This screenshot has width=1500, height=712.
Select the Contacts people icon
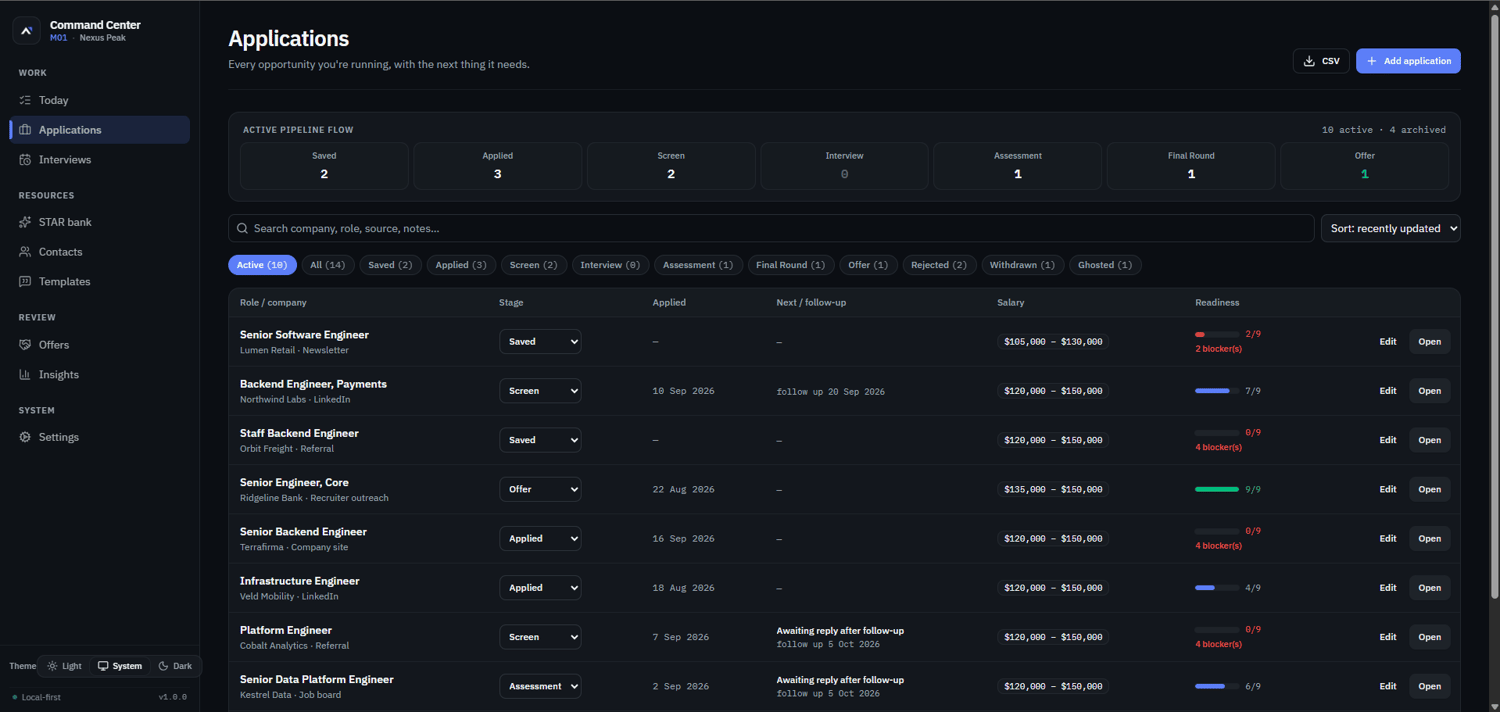pos(25,252)
